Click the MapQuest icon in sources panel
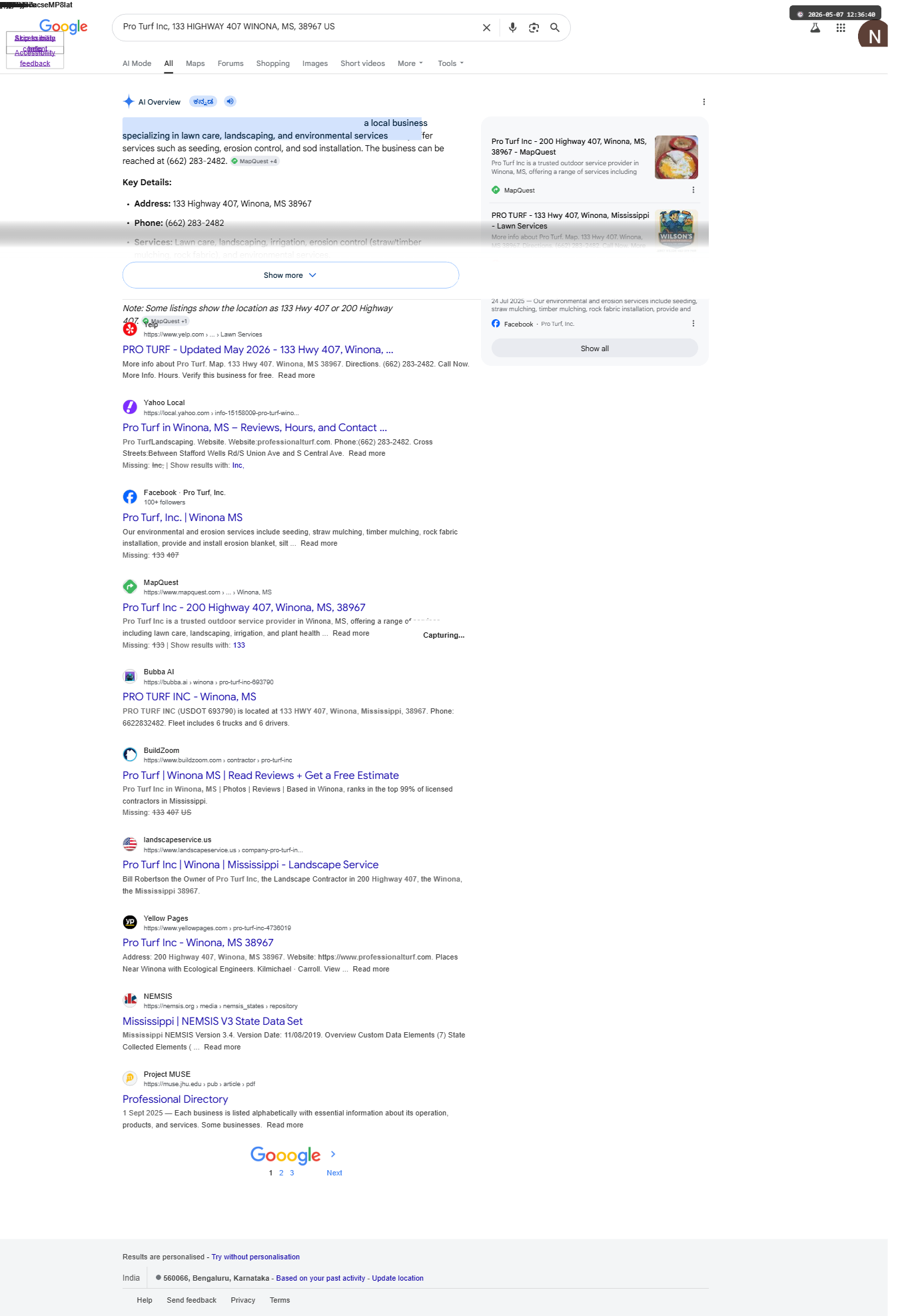 click(x=496, y=190)
